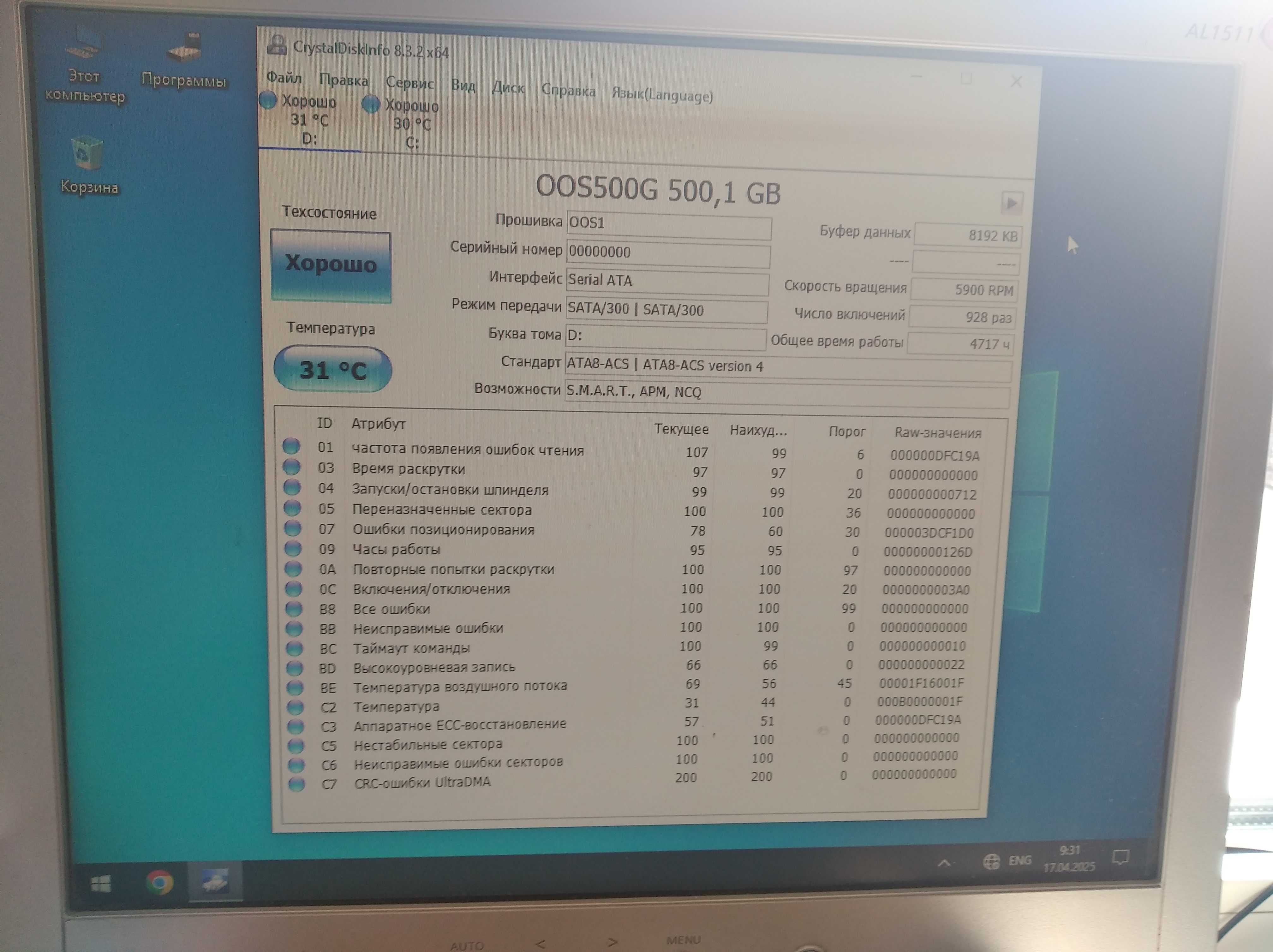Click status circle for Нестабильные сектора
The height and width of the screenshot is (952, 1273).
point(296,746)
